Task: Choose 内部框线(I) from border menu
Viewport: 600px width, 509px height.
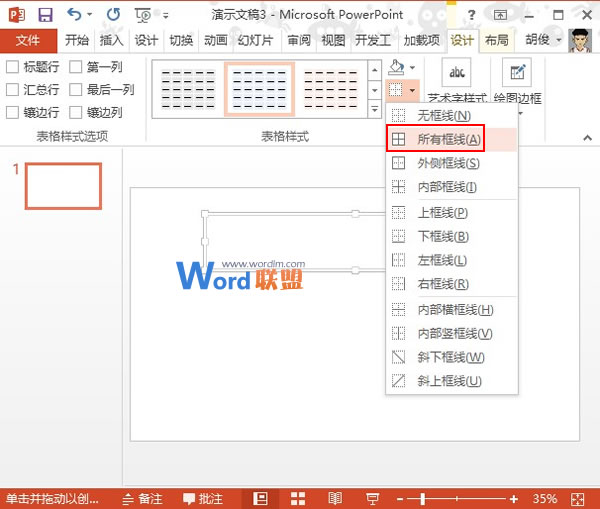Action: [452, 187]
